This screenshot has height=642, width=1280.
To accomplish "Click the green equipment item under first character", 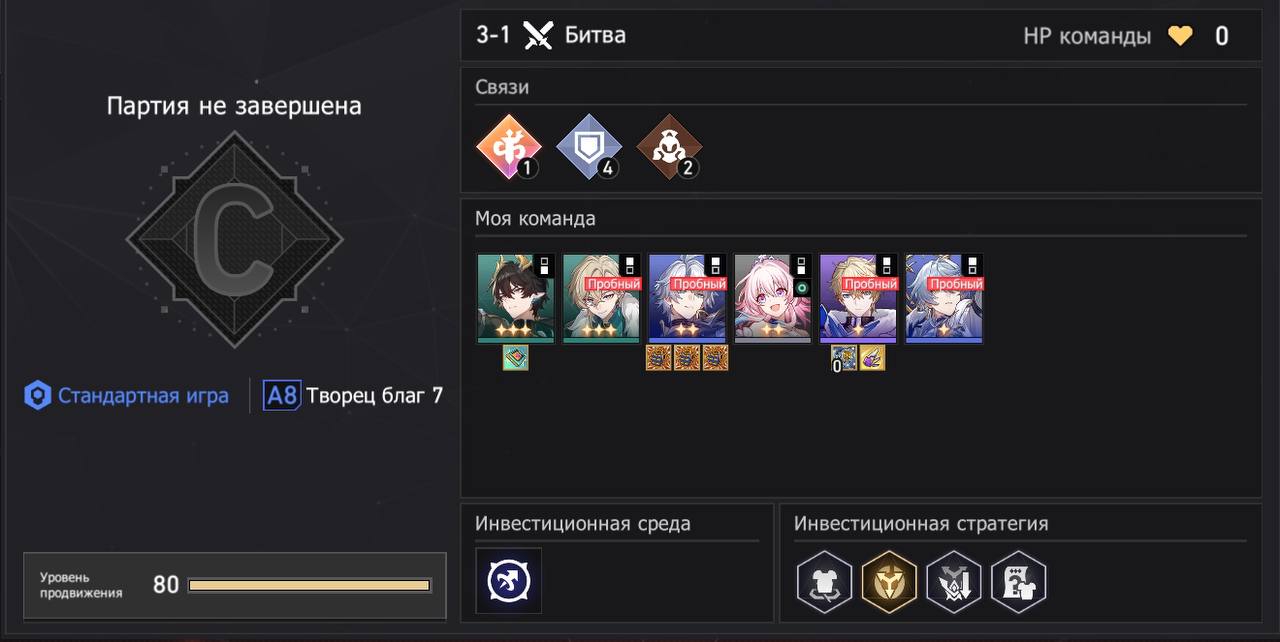I will pos(516,358).
